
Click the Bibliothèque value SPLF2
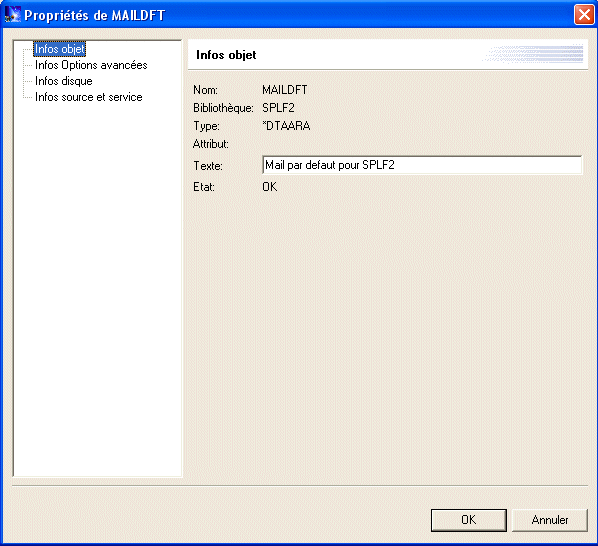pos(278,108)
